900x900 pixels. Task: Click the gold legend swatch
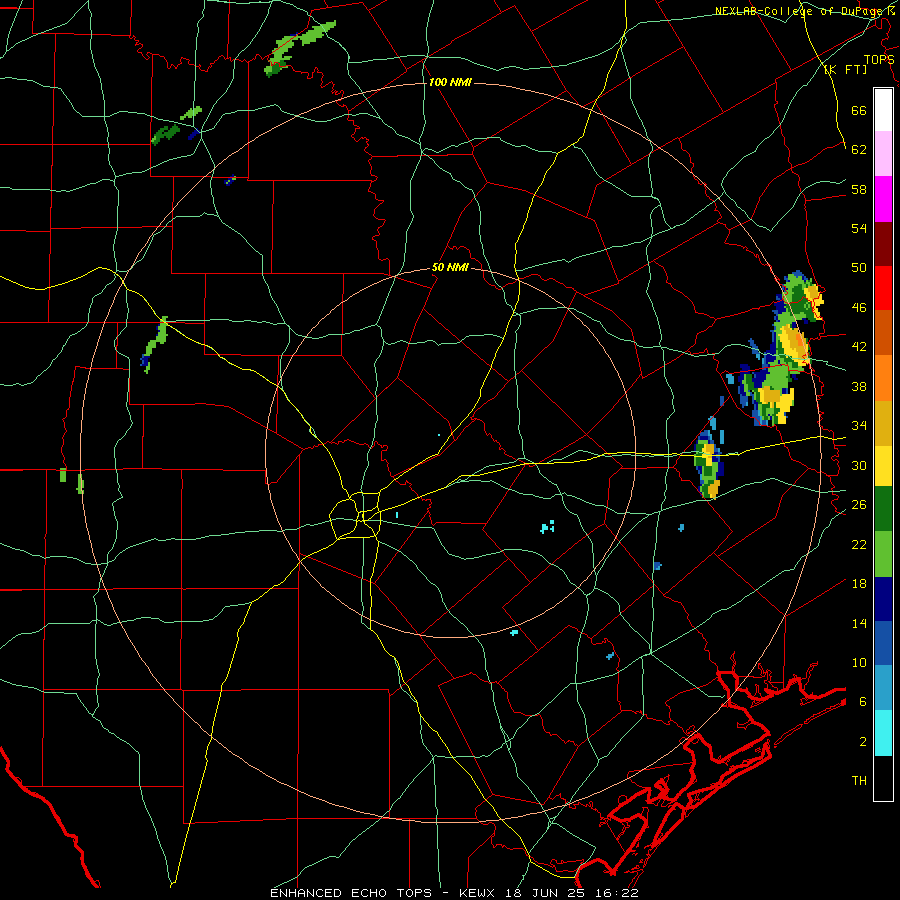tap(883, 423)
